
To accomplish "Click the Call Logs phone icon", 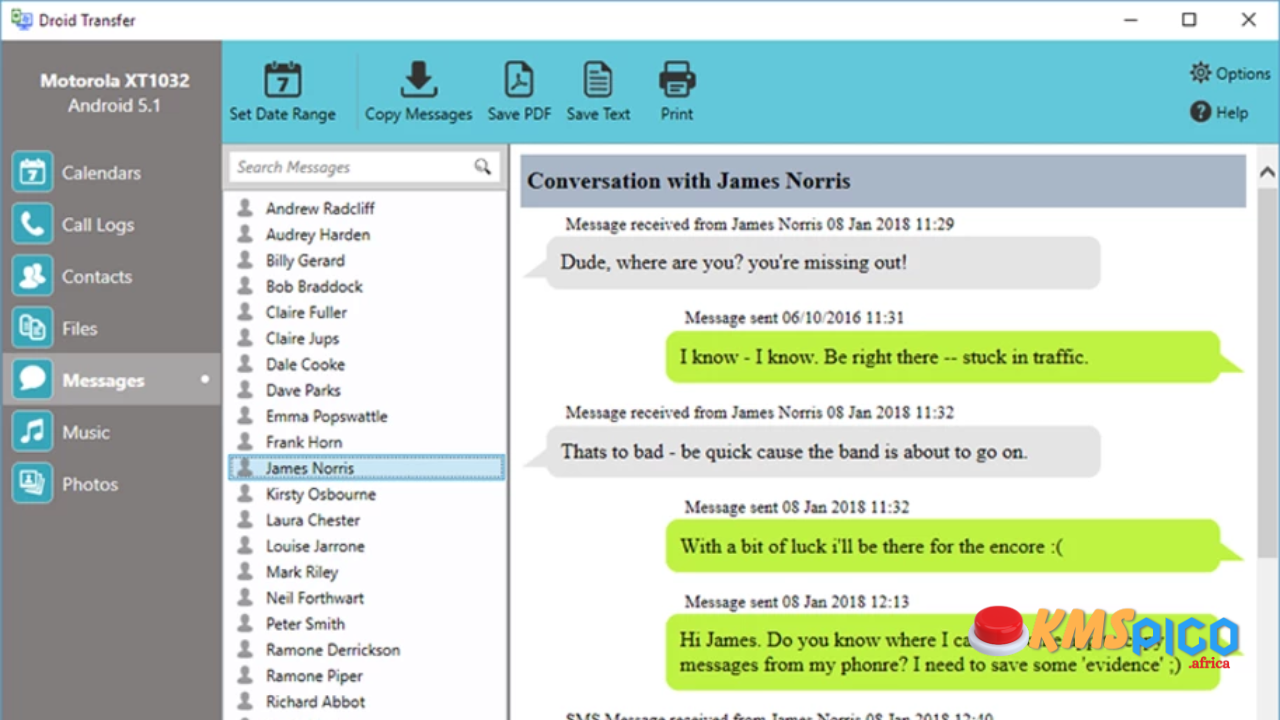I will click(32, 224).
